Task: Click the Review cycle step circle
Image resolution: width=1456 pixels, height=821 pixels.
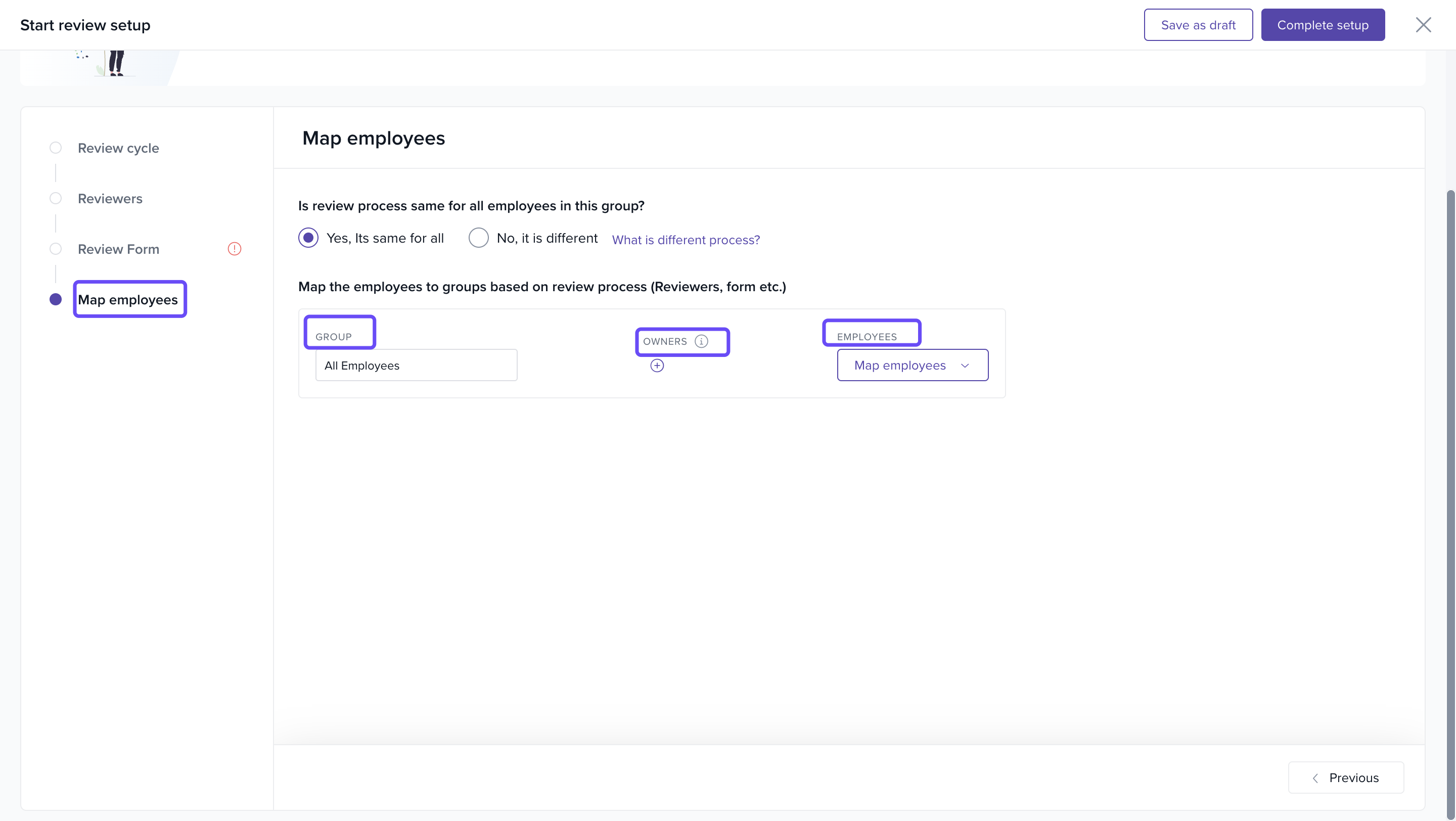Action: point(56,148)
